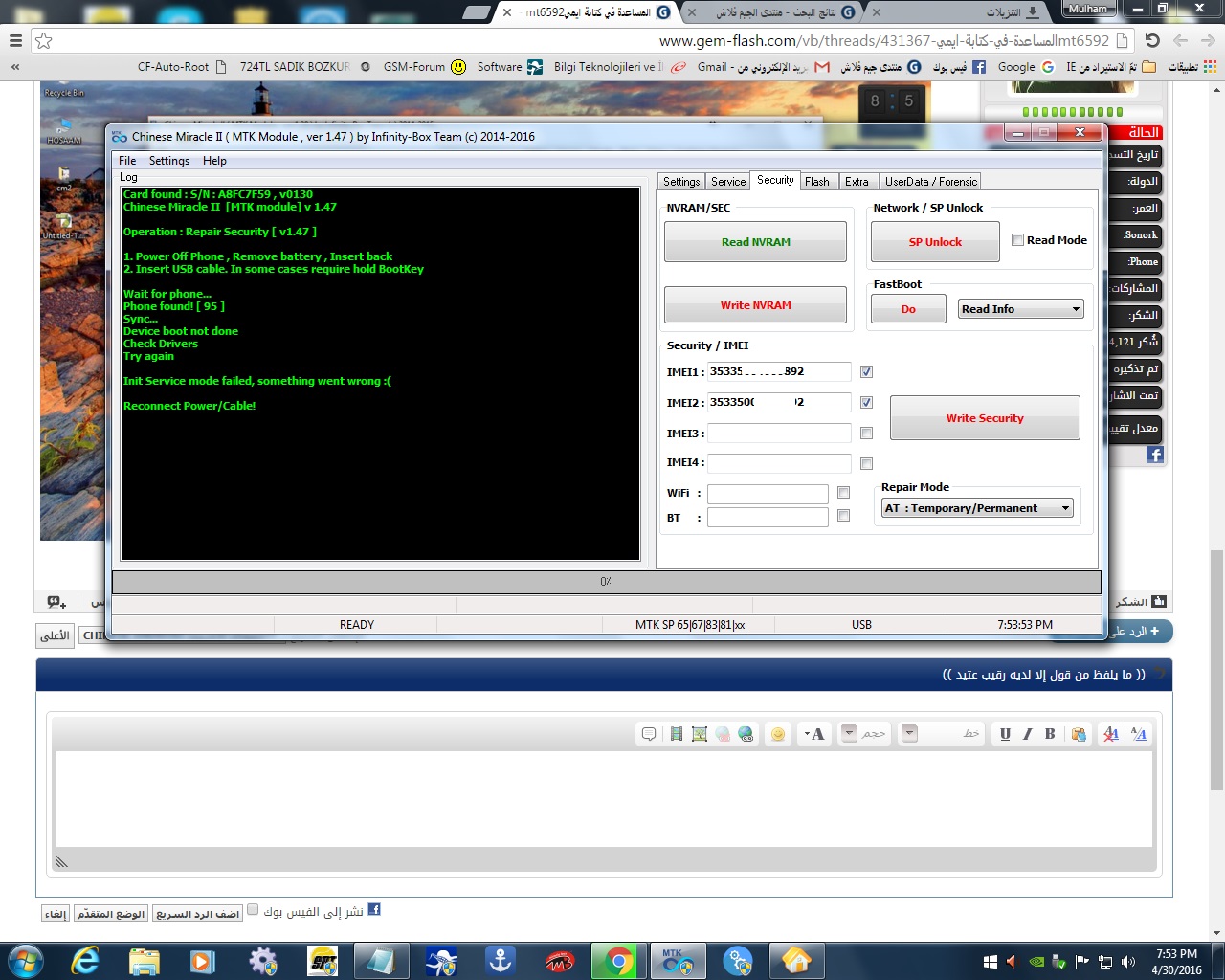The width and height of the screenshot is (1225, 980).
Task: Click the Write Security button
Action: tap(985, 418)
